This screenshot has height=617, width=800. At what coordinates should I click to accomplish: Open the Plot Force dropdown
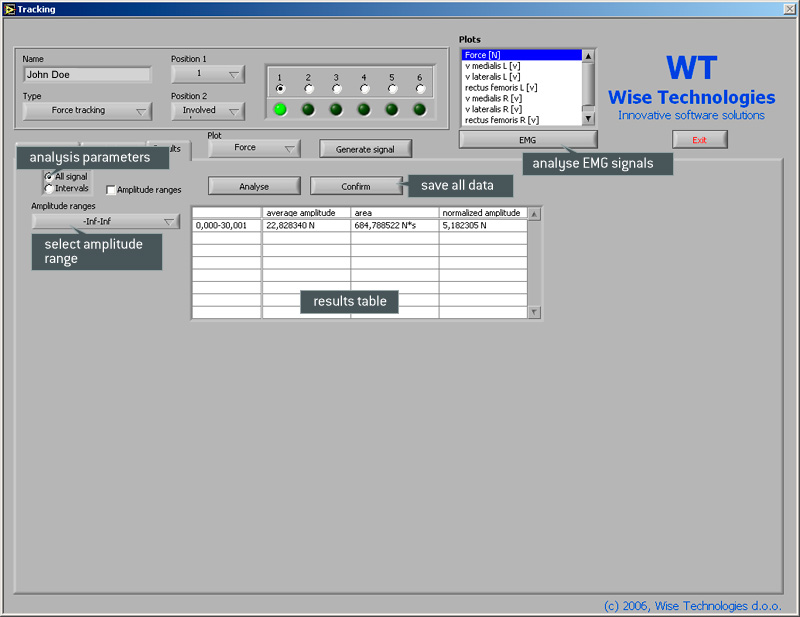click(254, 148)
